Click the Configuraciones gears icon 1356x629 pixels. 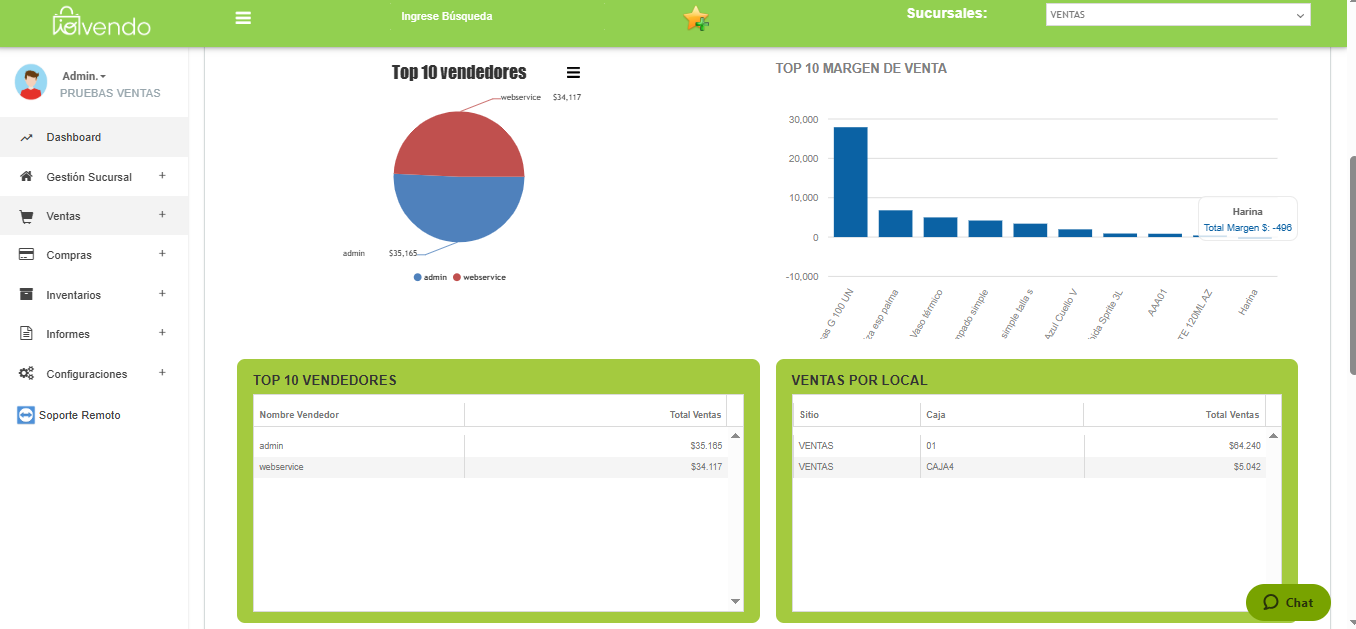(27, 374)
